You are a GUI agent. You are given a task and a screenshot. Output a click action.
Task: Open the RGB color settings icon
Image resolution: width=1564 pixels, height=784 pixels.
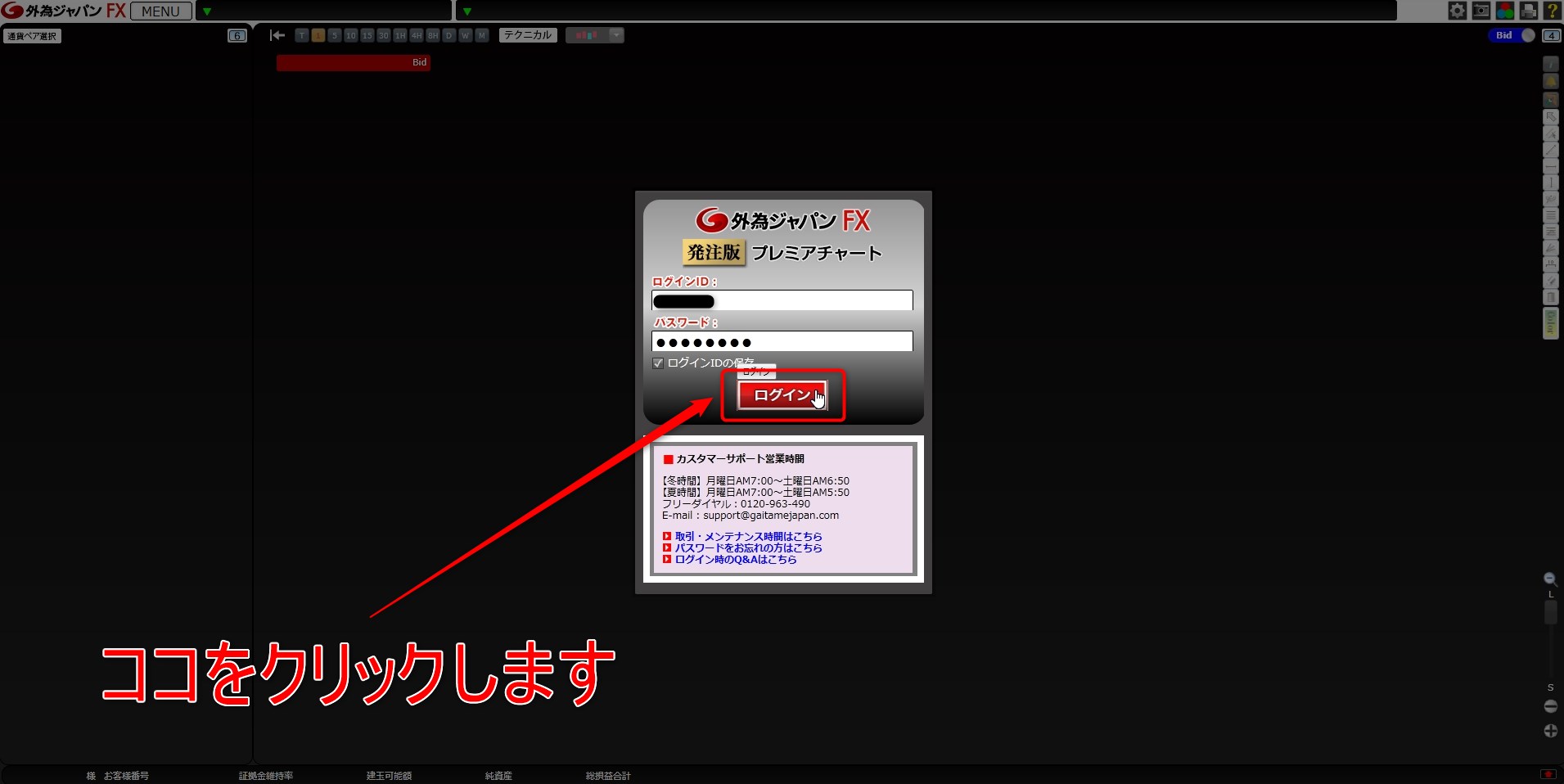[x=1505, y=11]
